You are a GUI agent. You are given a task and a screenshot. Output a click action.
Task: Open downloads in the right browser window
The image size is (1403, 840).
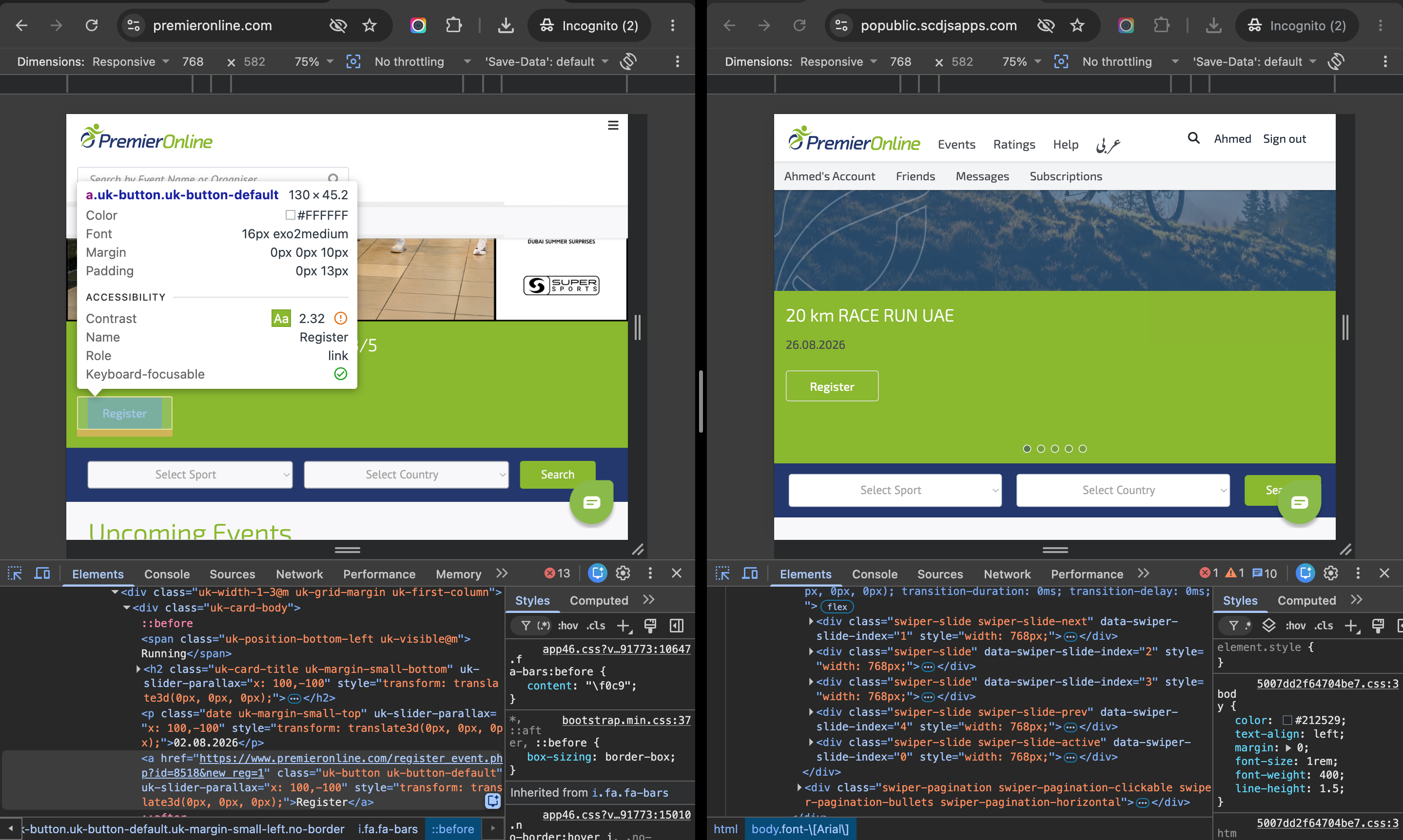(x=1213, y=25)
